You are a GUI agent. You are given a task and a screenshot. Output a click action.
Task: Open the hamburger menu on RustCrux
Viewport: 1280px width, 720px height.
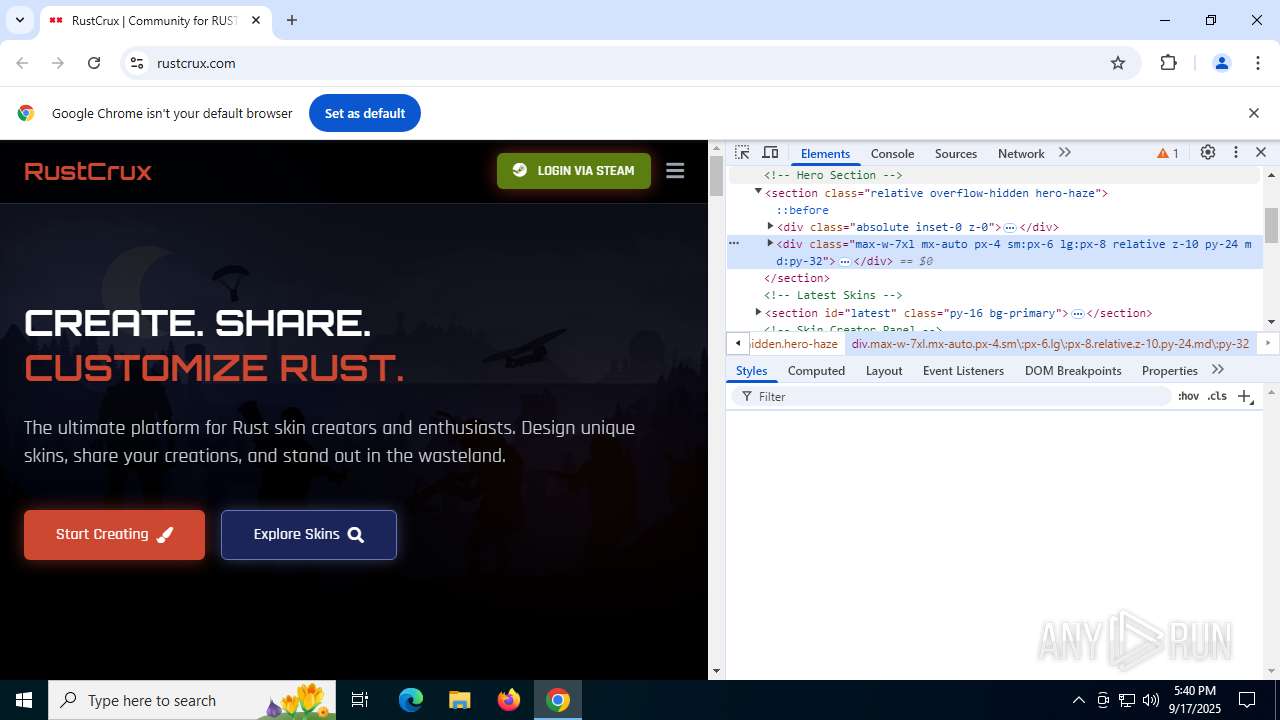[675, 171]
